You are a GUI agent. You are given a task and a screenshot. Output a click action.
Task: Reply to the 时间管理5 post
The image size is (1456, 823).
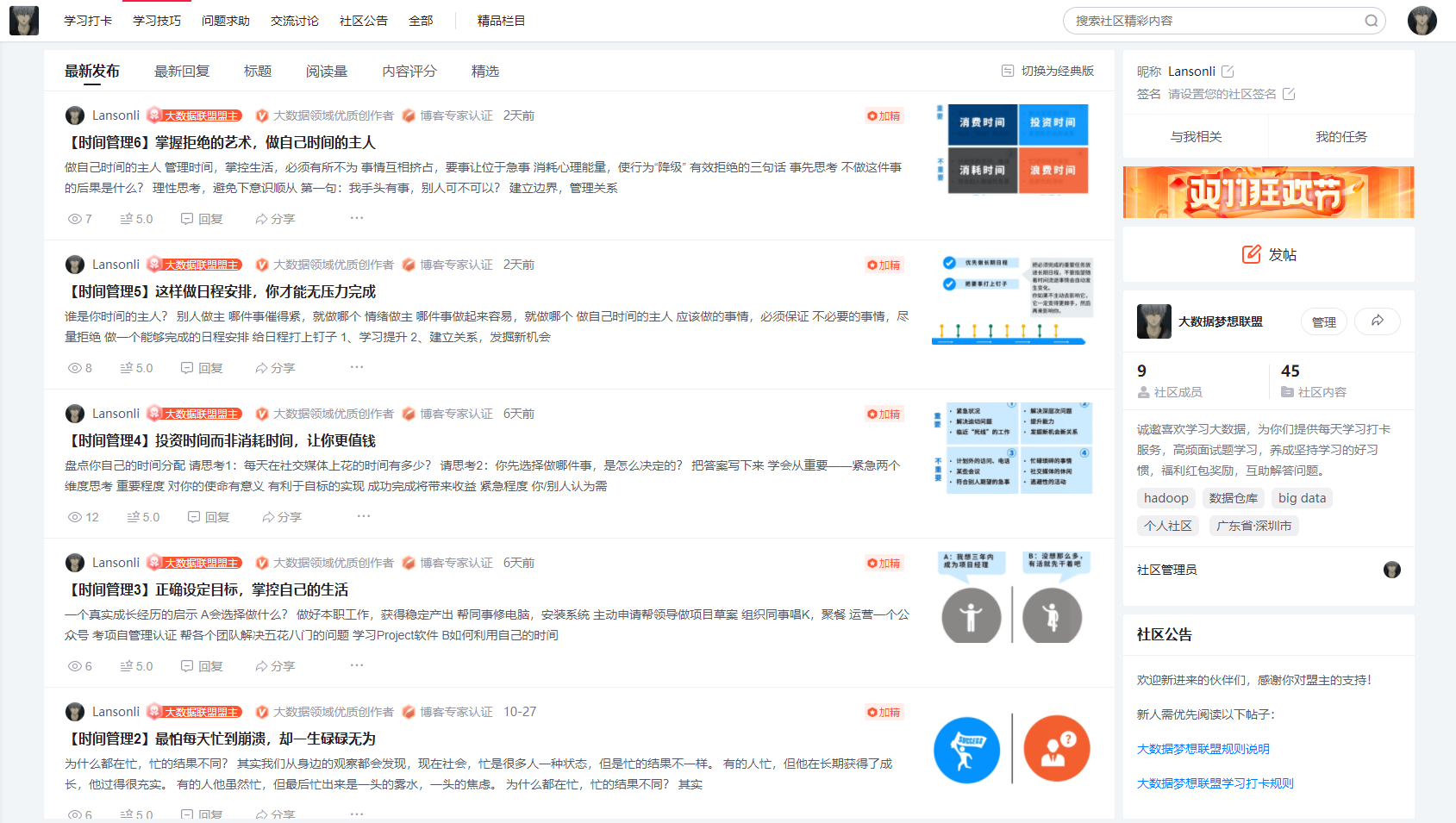[x=202, y=368]
